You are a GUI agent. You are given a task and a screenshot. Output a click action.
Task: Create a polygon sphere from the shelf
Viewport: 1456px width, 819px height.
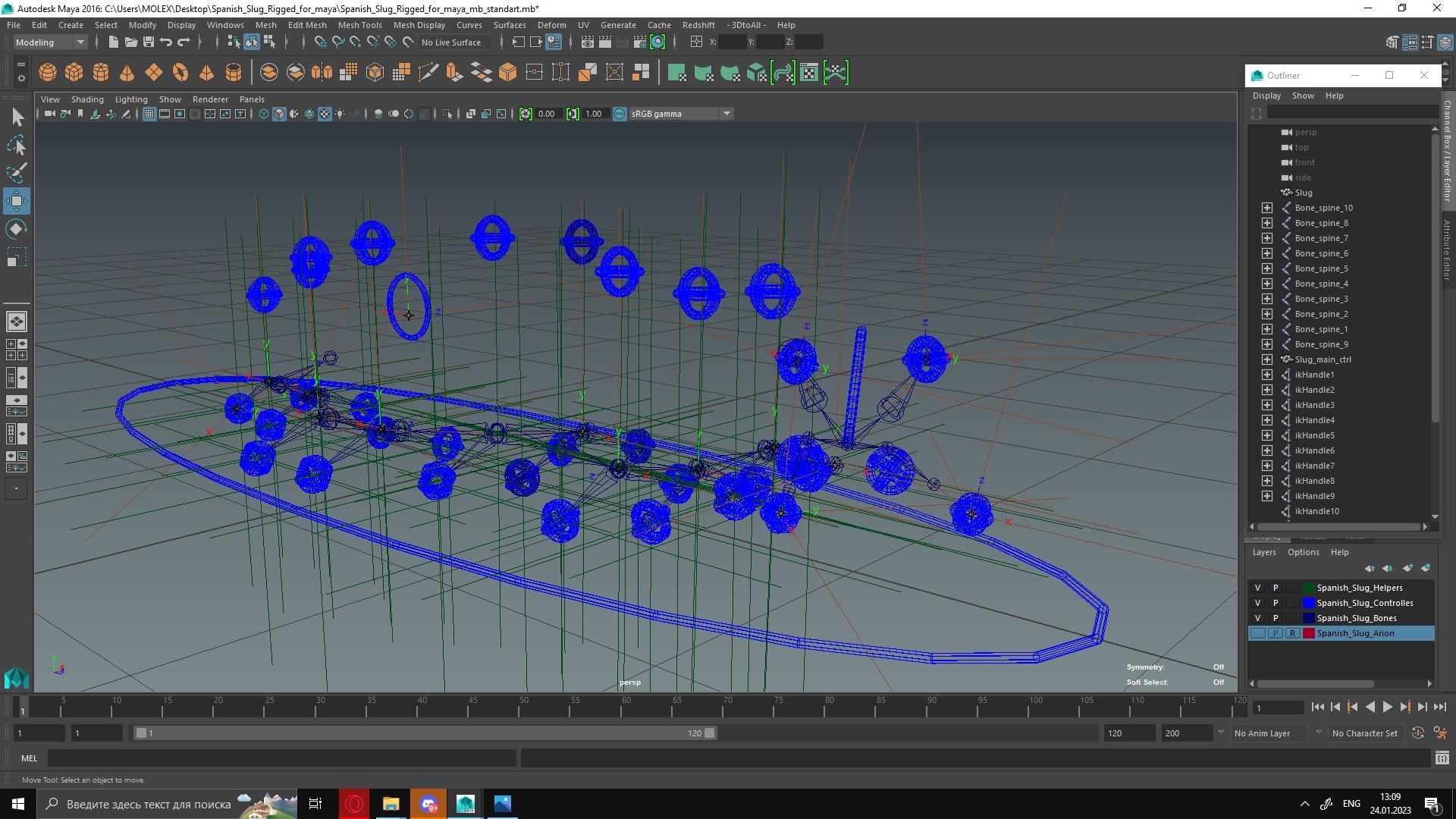pos(48,73)
